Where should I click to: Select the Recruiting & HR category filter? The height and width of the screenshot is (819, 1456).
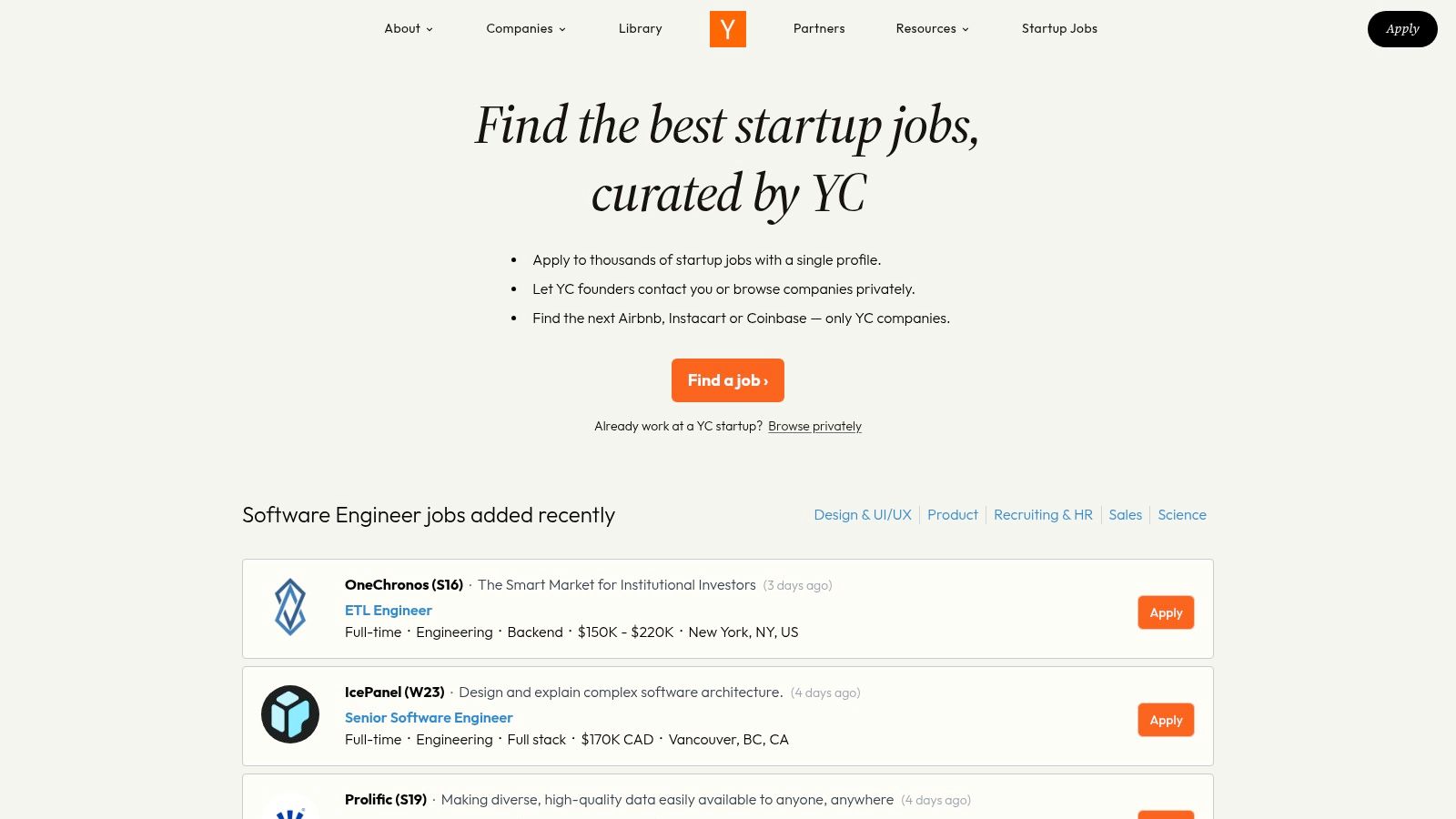click(x=1043, y=514)
